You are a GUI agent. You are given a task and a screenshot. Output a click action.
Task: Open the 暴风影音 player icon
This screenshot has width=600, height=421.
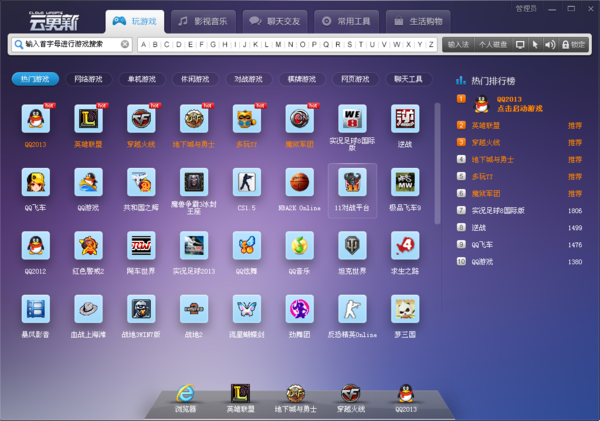[36, 309]
